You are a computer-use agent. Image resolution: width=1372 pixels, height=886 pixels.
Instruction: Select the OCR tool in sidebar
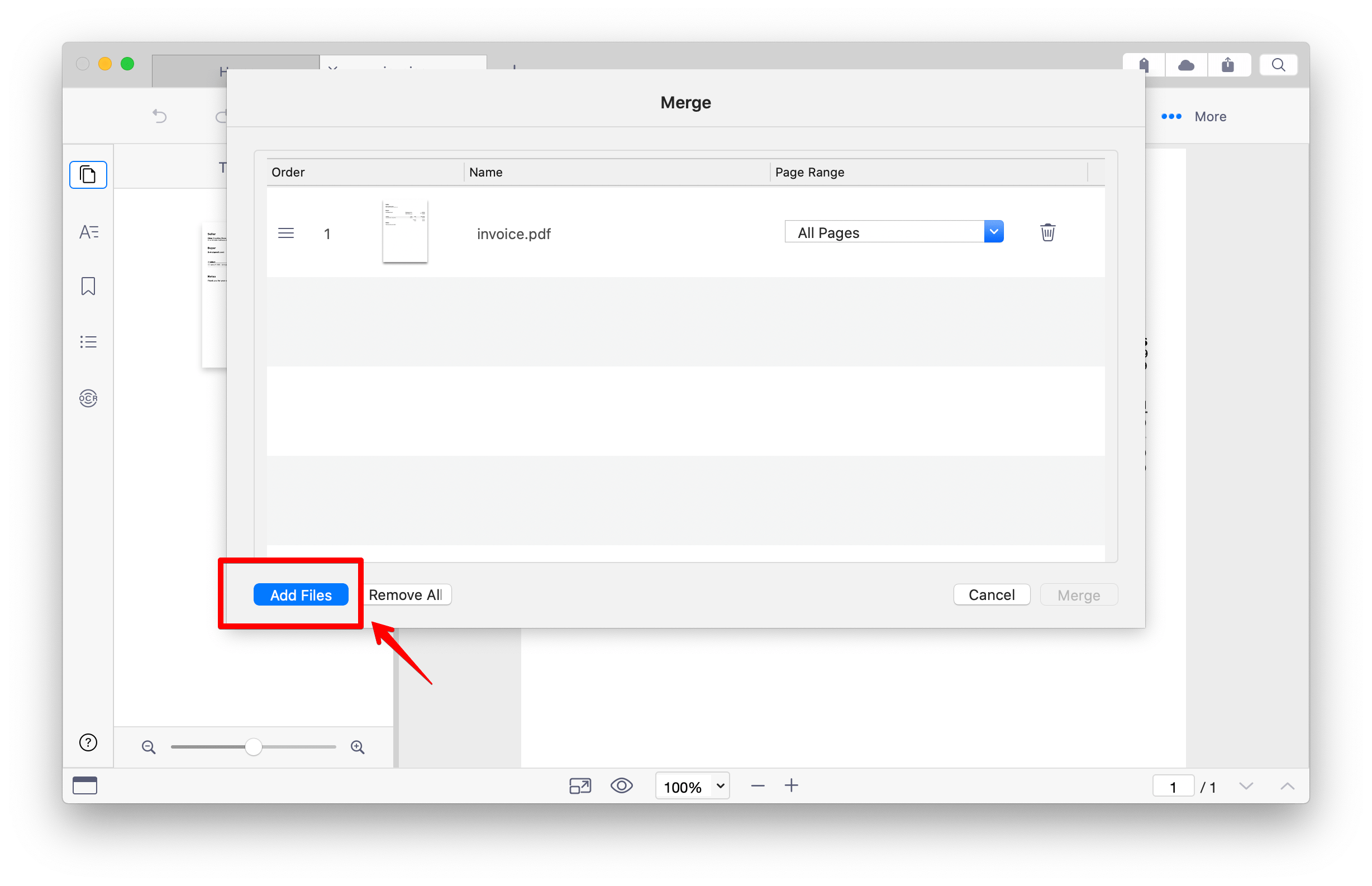click(x=88, y=398)
